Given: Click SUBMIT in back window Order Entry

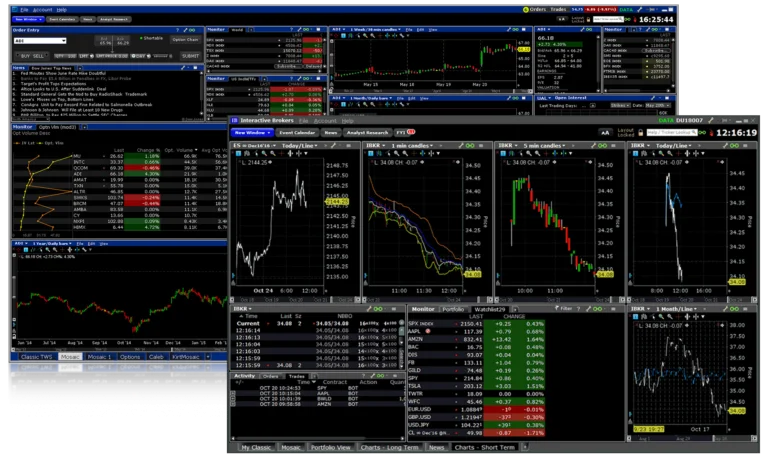Looking at the screenshot, I should [x=190, y=56].
